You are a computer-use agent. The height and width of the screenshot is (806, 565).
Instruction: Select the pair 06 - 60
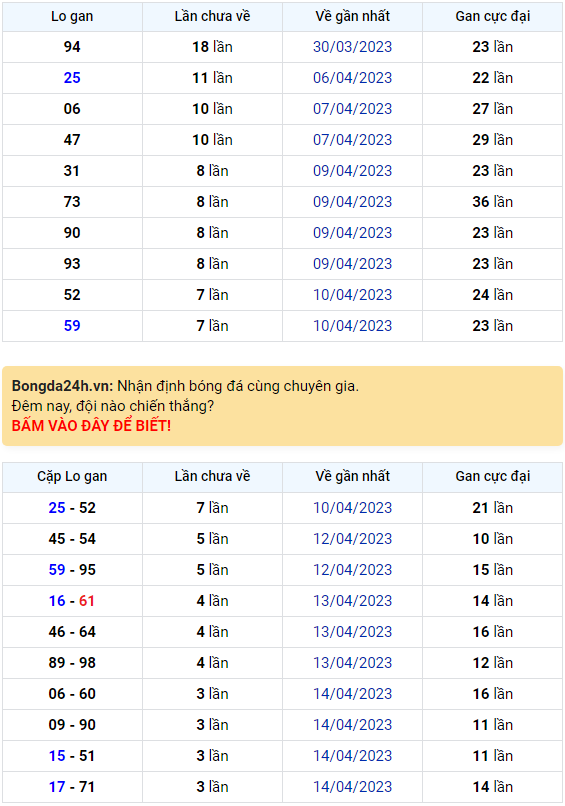[72, 694]
